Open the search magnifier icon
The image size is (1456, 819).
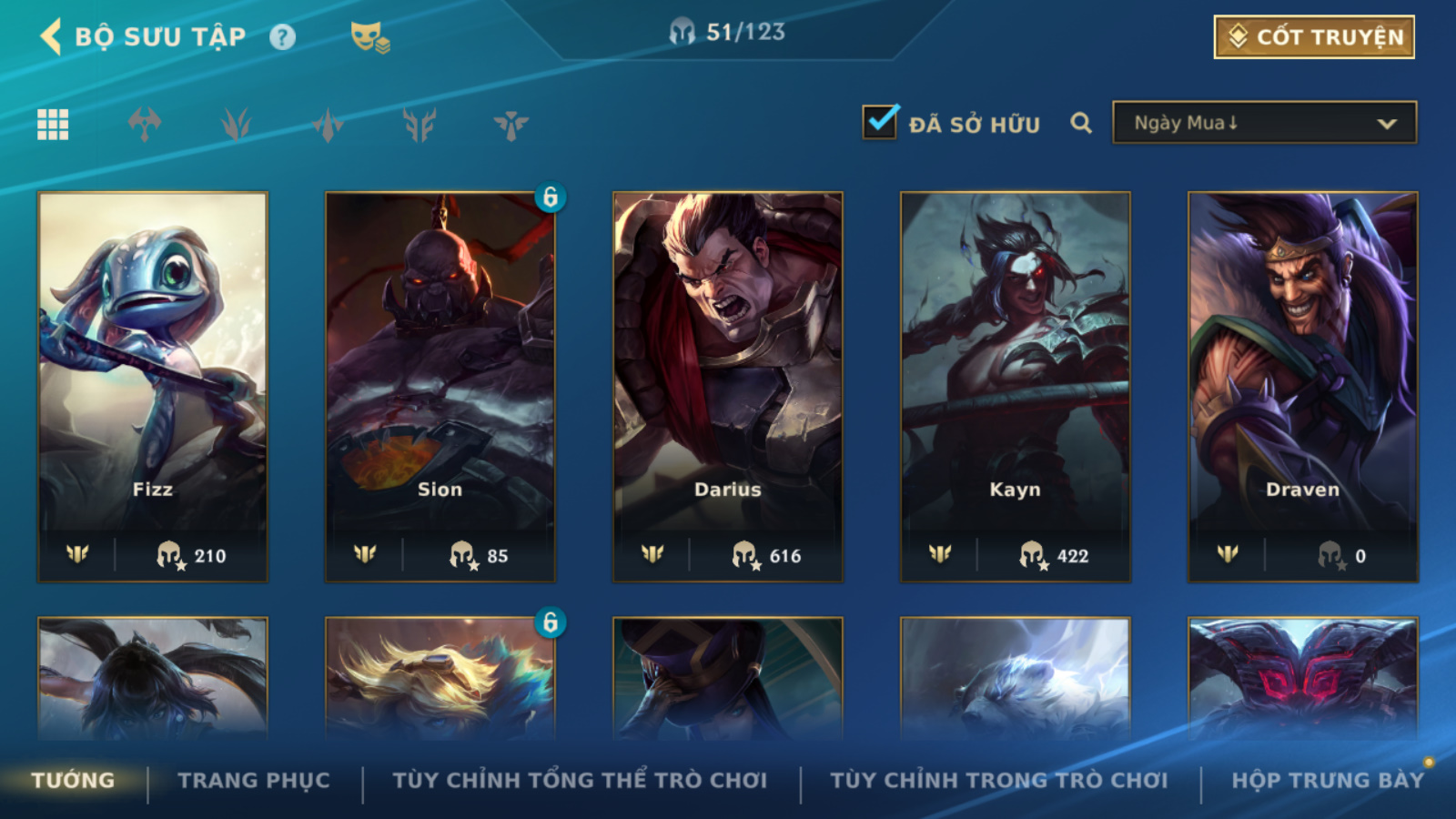pyautogui.click(x=1081, y=123)
